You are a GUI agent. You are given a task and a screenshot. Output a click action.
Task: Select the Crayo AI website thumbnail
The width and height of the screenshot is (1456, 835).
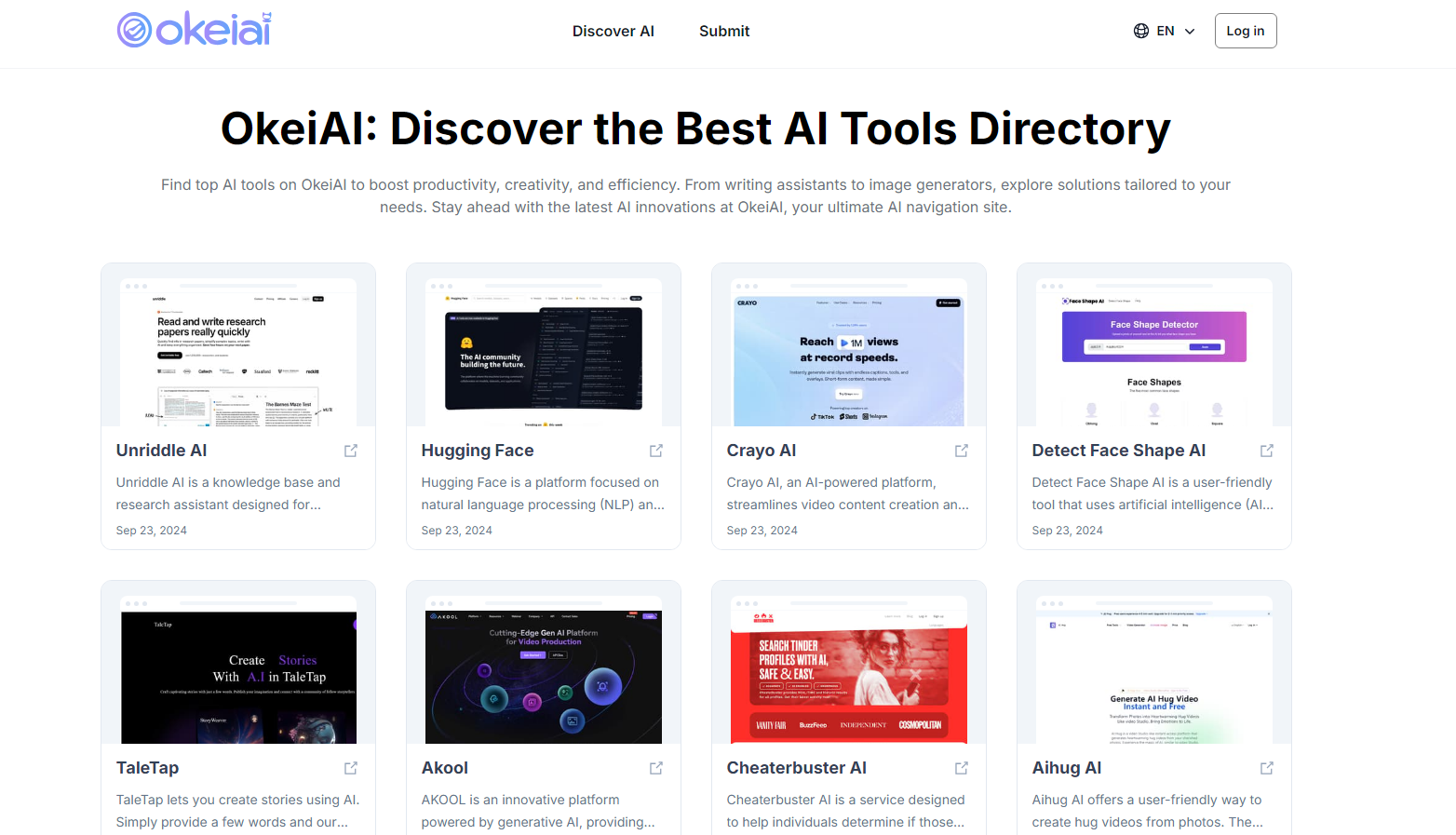[x=848, y=352]
